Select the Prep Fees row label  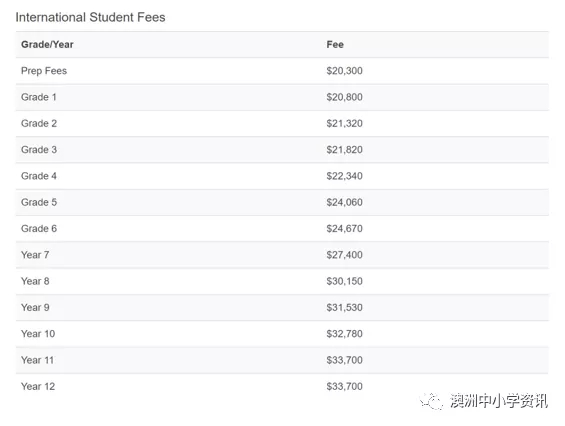(44, 71)
